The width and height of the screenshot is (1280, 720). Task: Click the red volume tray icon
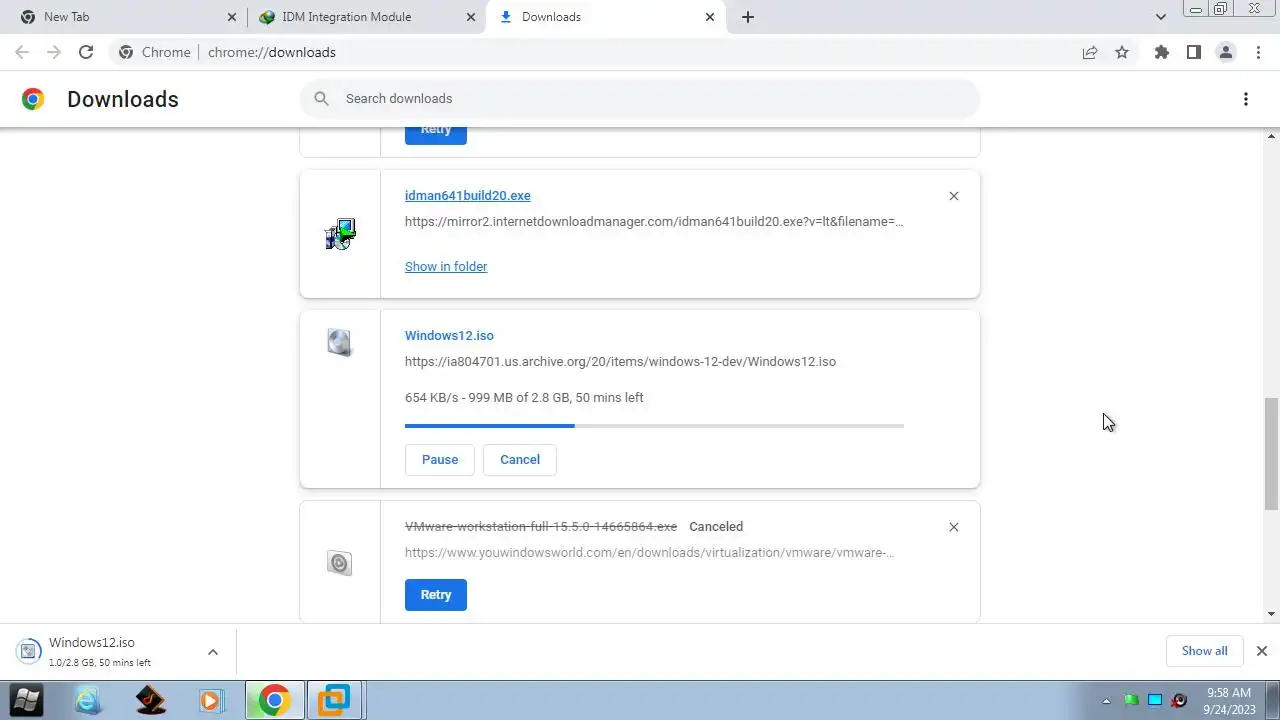(x=1179, y=700)
